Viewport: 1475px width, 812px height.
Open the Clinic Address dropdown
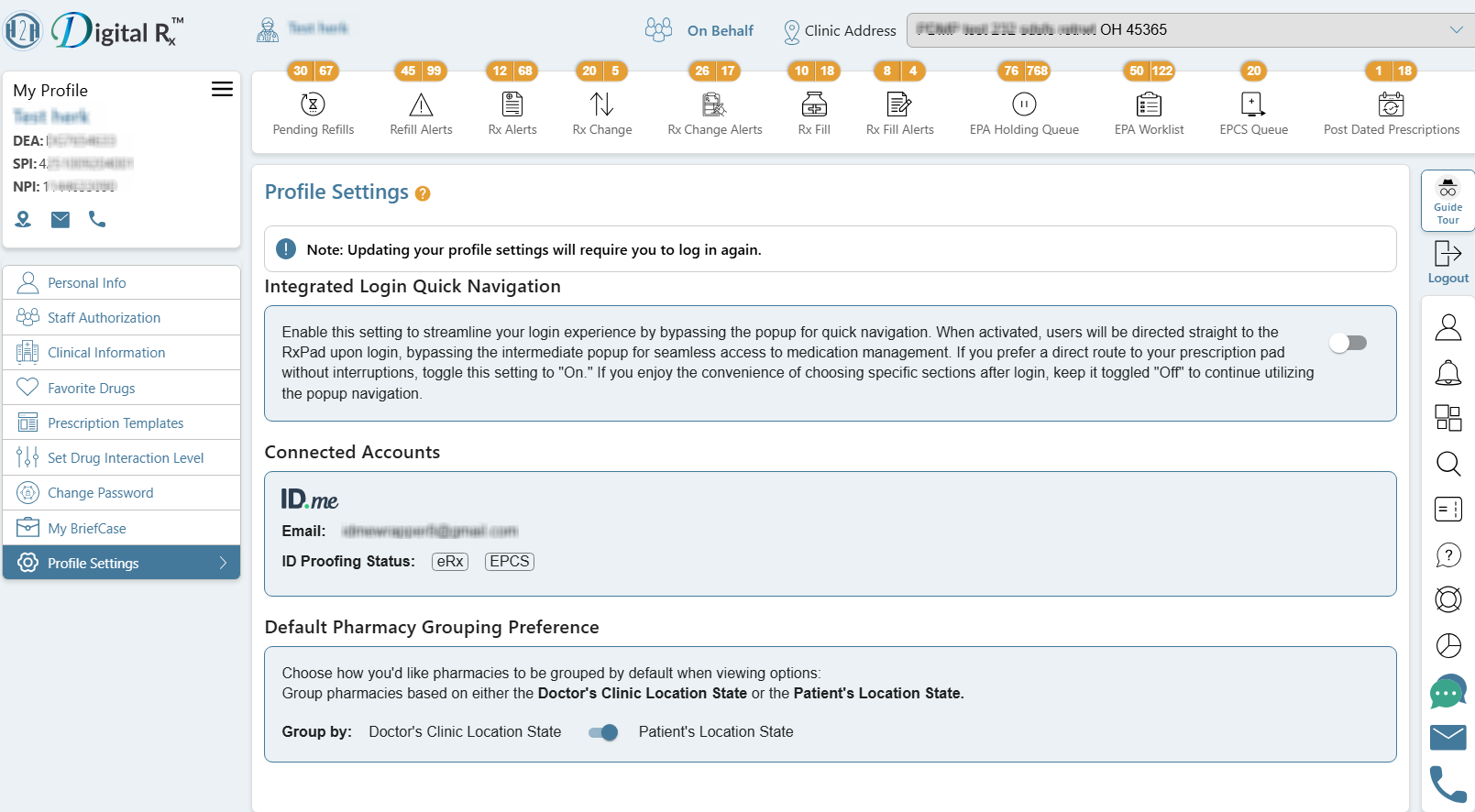click(x=1191, y=30)
